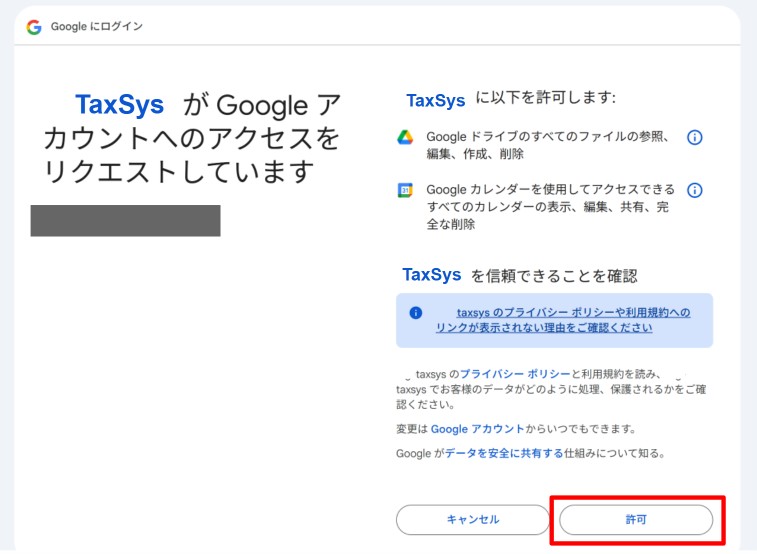Screen dimensions: 757x554
Task: Open info icon for Google Calendar permission
Action: coord(694,190)
